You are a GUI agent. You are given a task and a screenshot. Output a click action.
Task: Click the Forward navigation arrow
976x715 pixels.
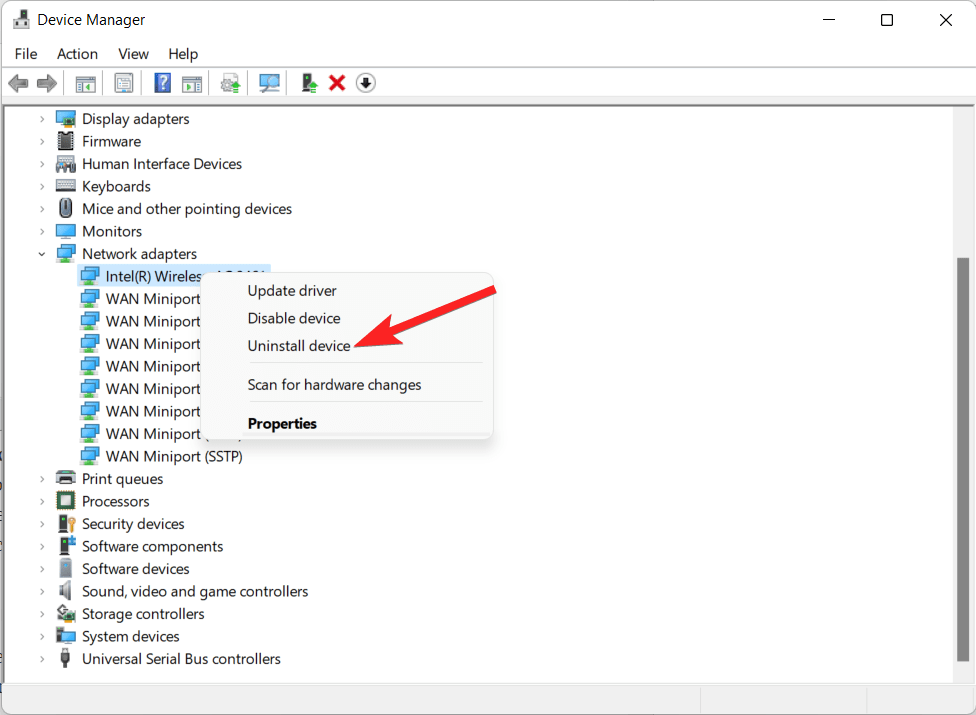46,82
